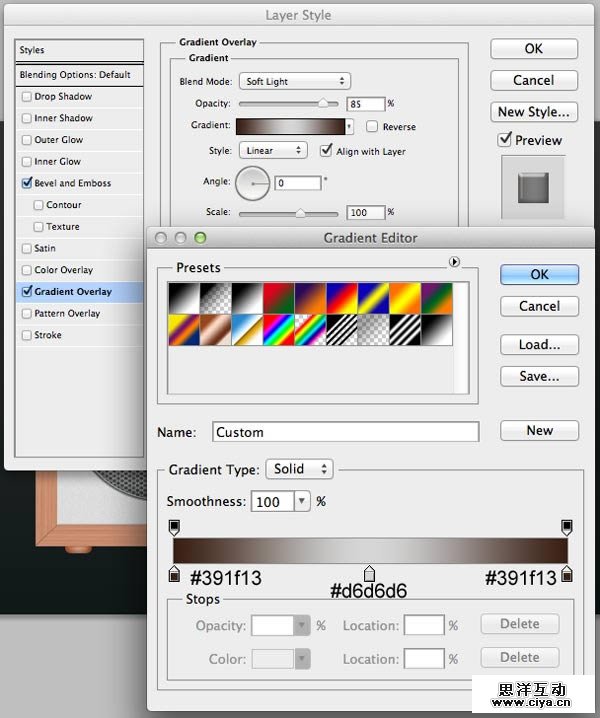
Task: Open the Blend Mode Soft Light dropdown
Action: (294, 81)
